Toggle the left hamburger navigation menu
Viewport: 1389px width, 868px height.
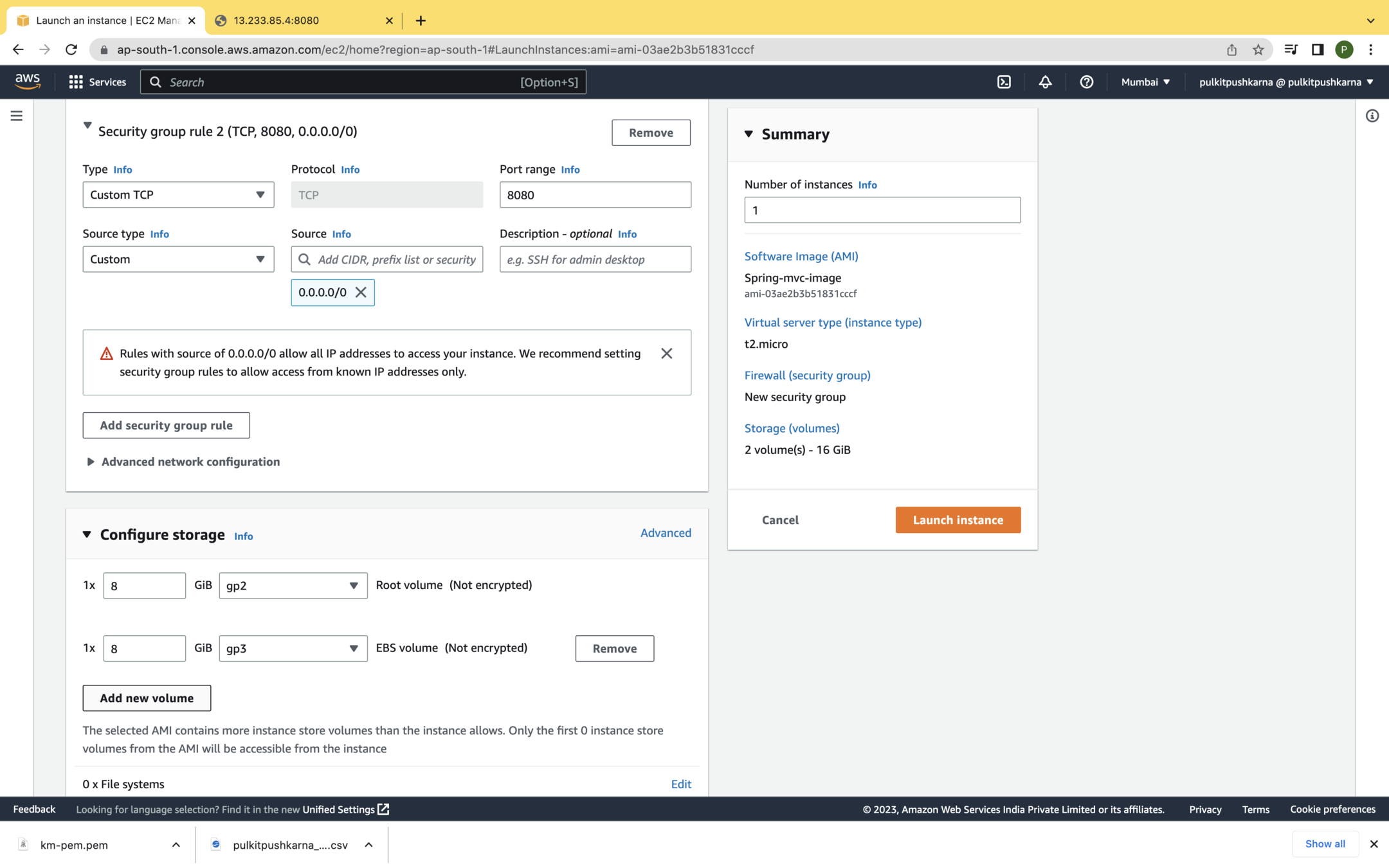(x=17, y=116)
